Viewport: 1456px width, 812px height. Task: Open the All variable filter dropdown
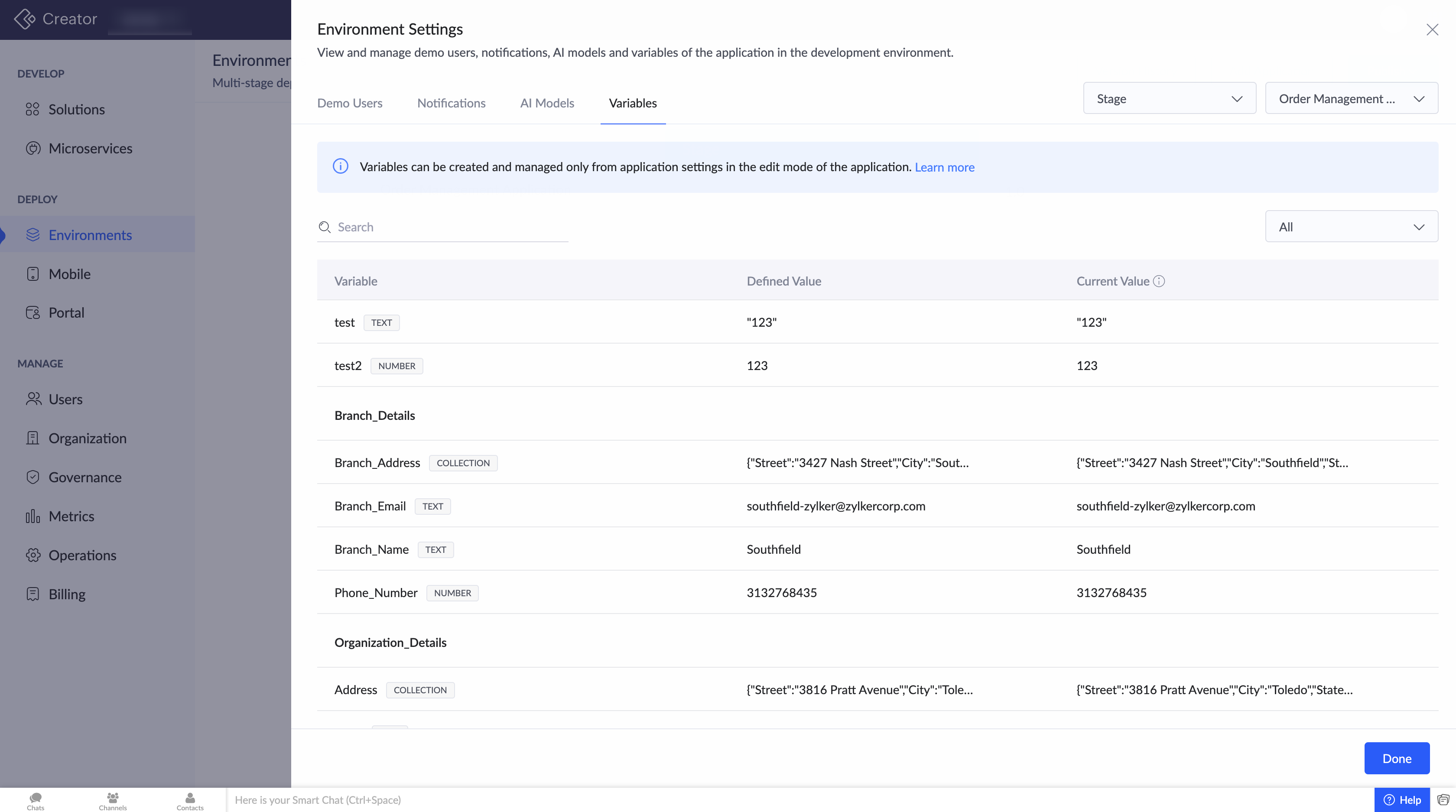1351,227
